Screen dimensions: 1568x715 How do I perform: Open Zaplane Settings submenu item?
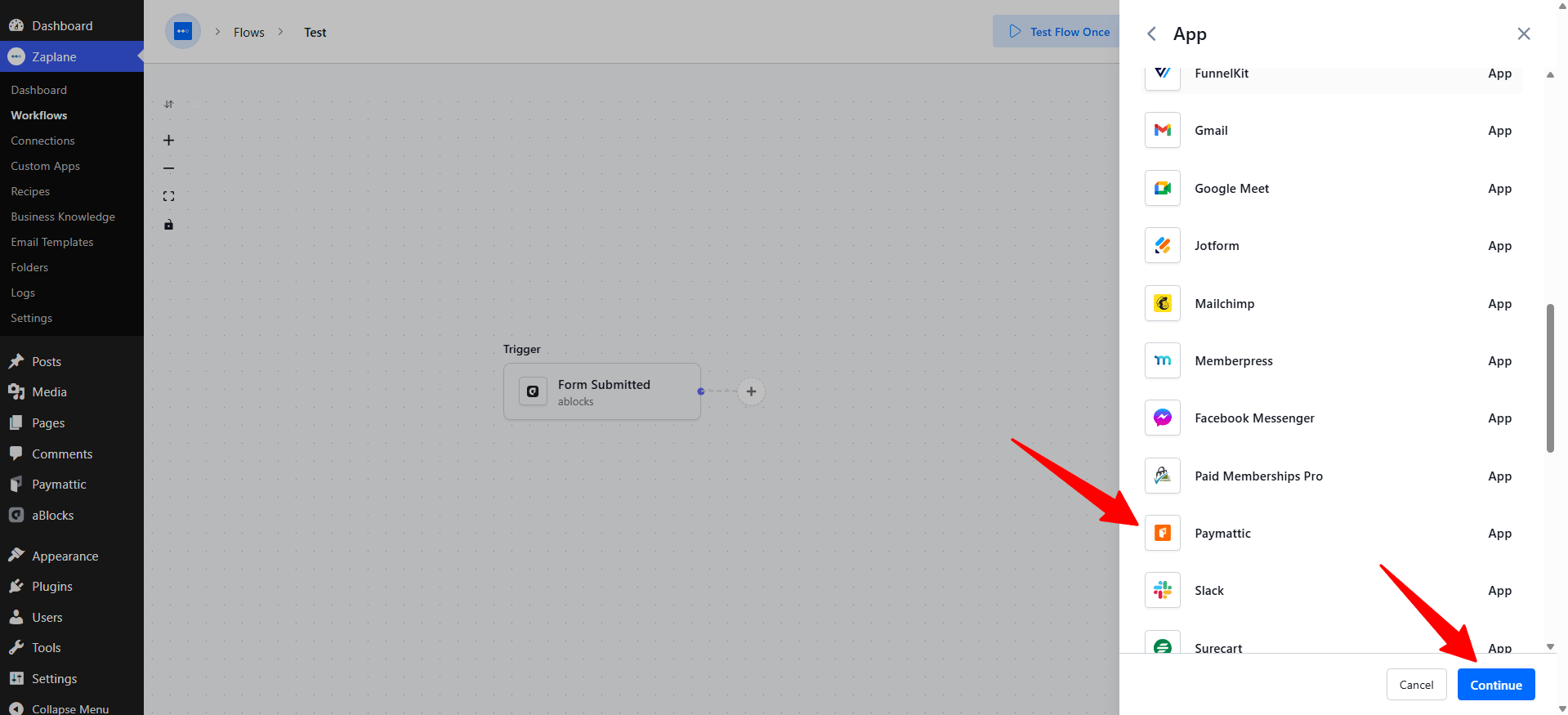(x=32, y=318)
